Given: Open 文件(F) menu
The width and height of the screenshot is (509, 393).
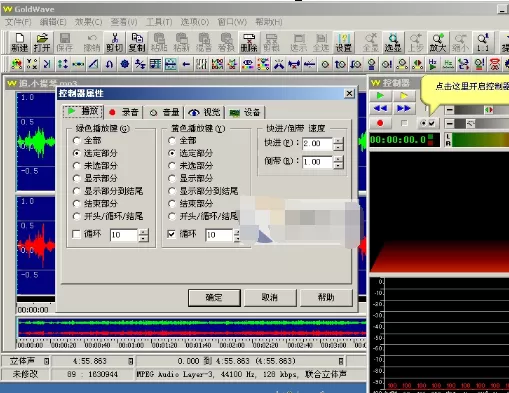Looking at the screenshot, I should (x=18, y=22).
